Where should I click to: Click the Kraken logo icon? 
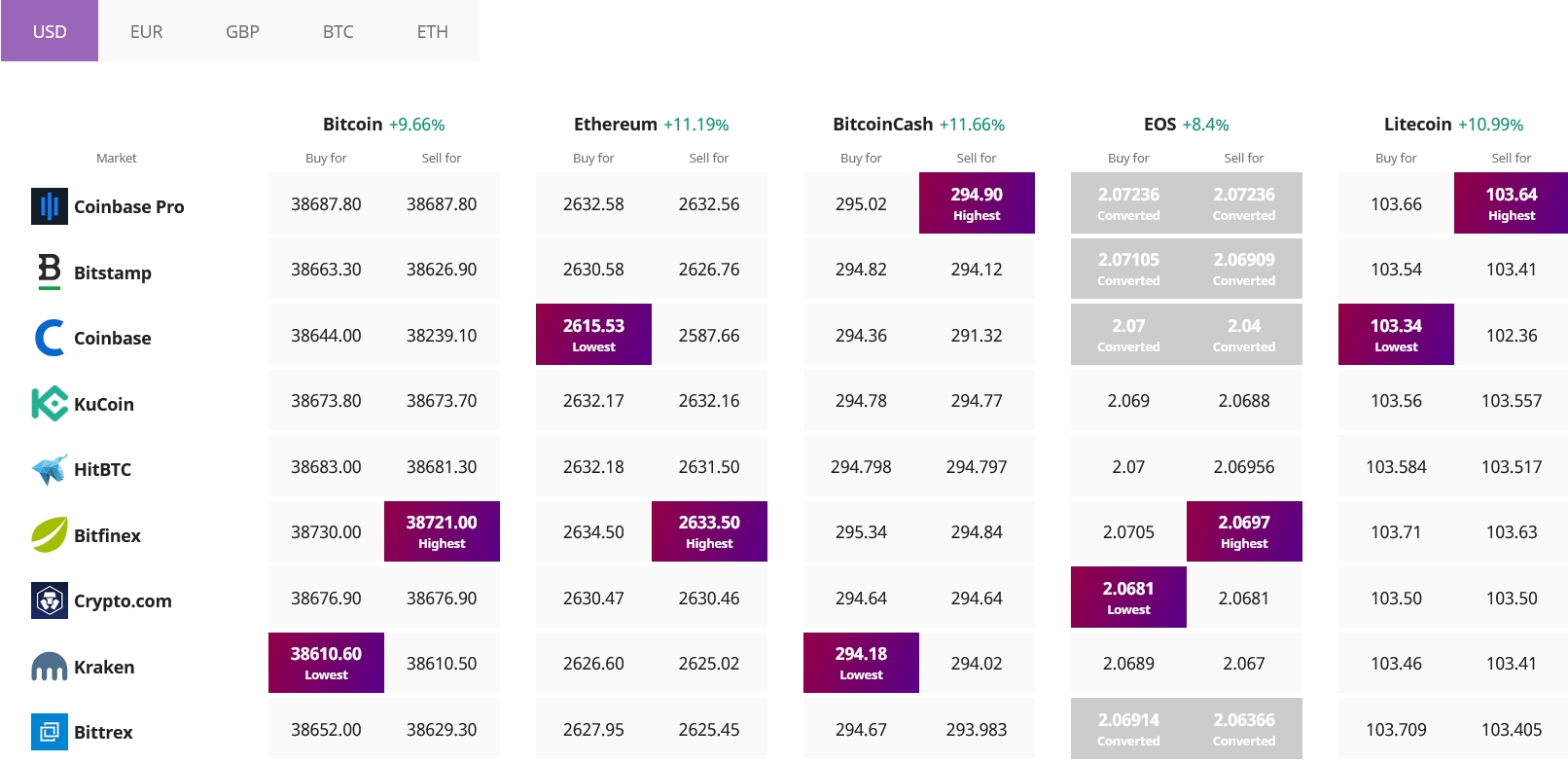(50, 667)
